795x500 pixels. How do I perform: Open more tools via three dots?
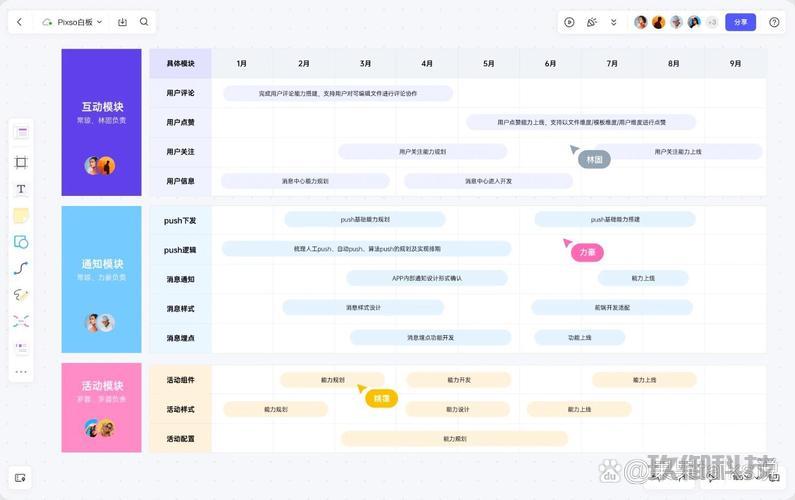click(21, 372)
